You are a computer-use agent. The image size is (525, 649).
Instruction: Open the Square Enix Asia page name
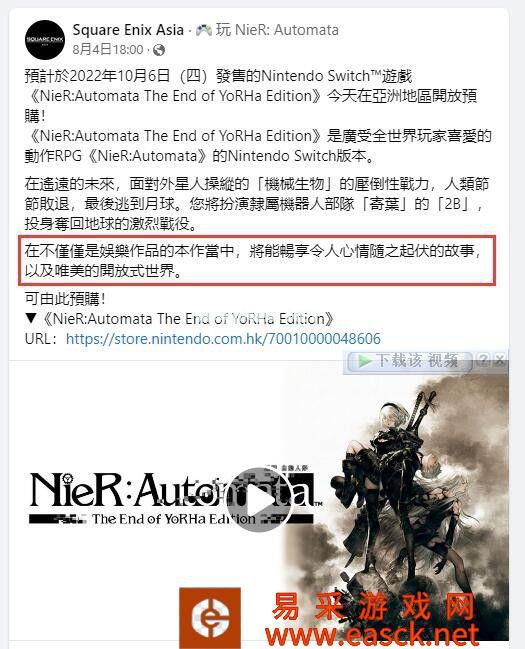click(128, 30)
